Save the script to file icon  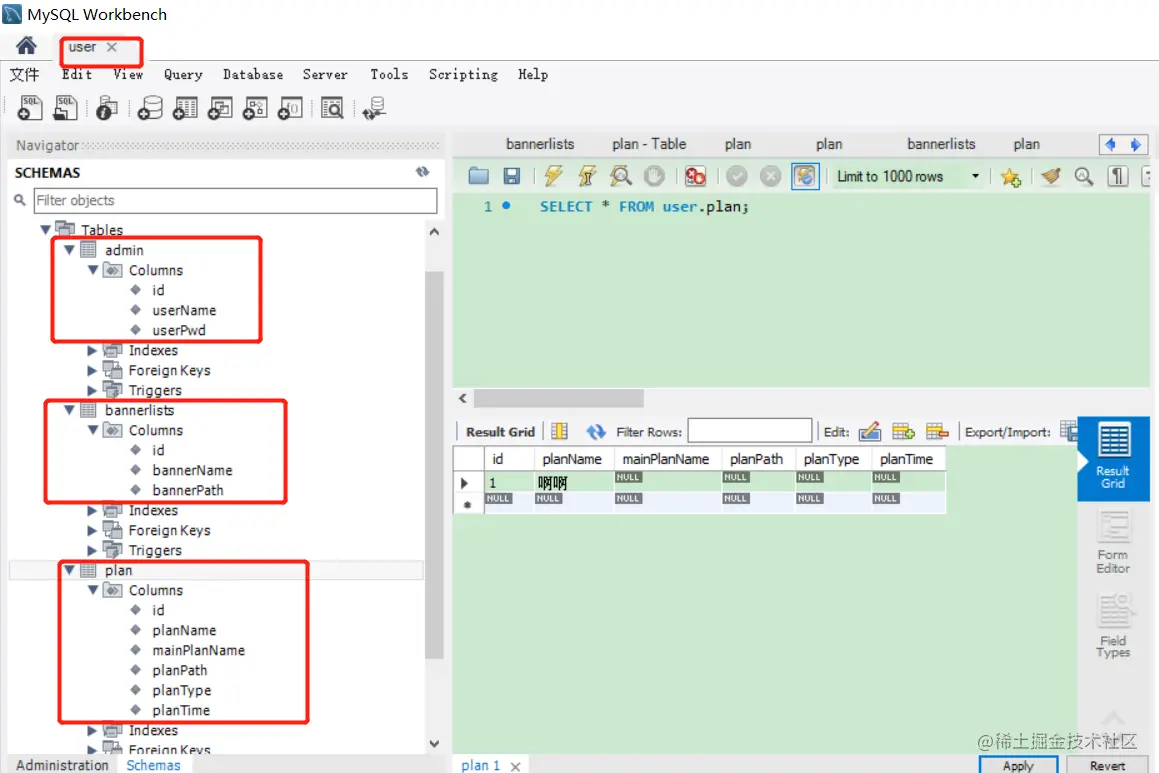click(x=511, y=176)
